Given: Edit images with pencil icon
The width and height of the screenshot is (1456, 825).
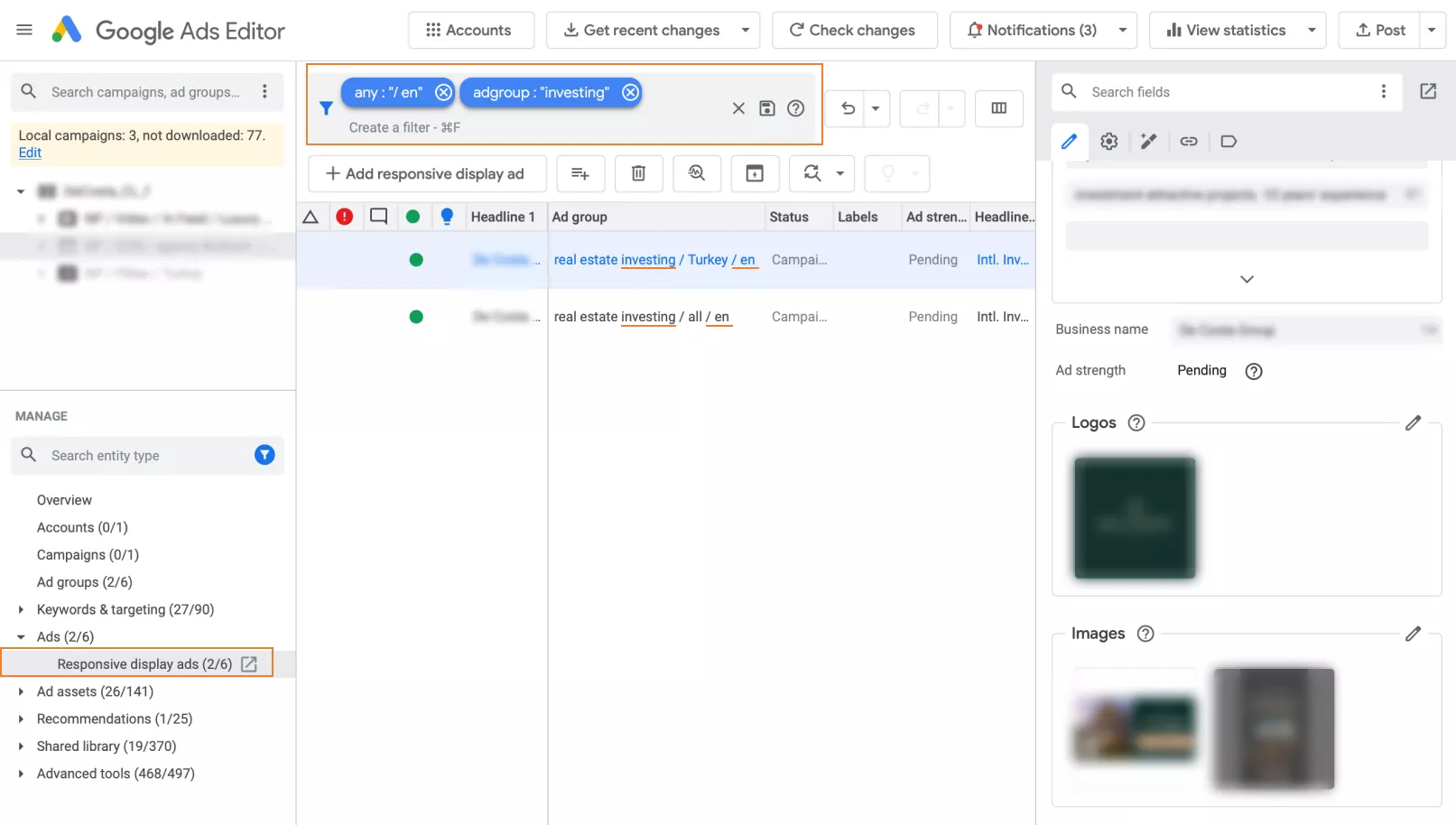Looking at the screenshot, I should coord(1413,634).
